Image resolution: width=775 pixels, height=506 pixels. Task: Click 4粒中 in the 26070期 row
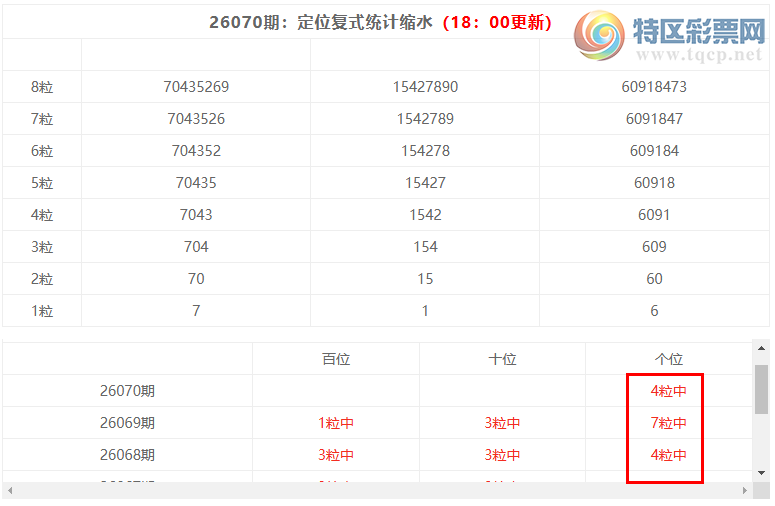(x=669, y=391)
